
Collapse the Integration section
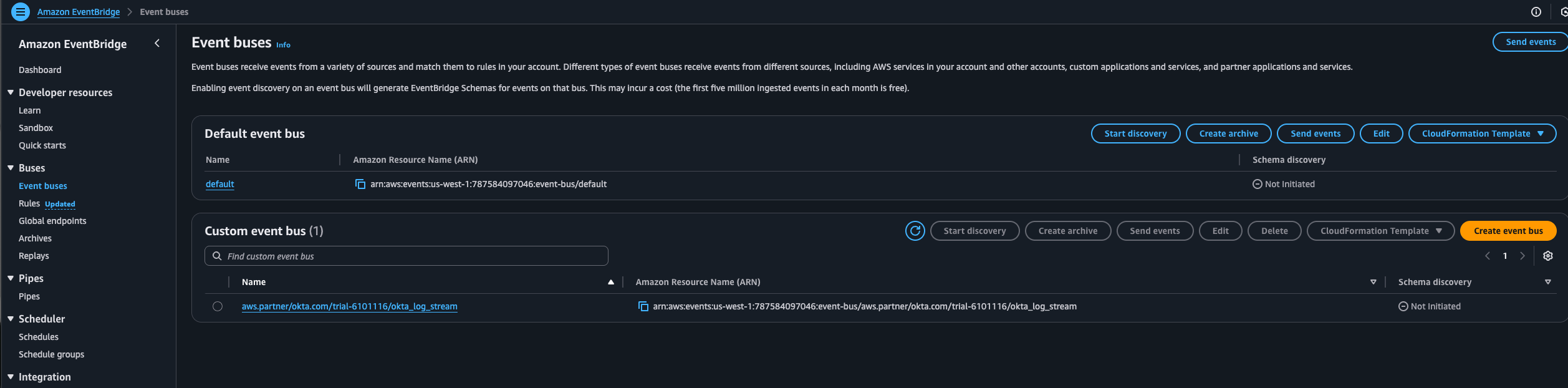[x=11, y=377]
